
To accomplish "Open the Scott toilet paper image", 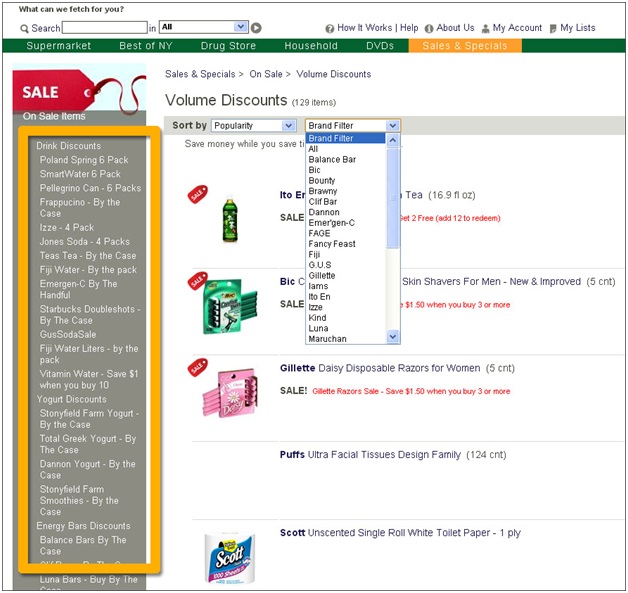I will pos(229,557).
